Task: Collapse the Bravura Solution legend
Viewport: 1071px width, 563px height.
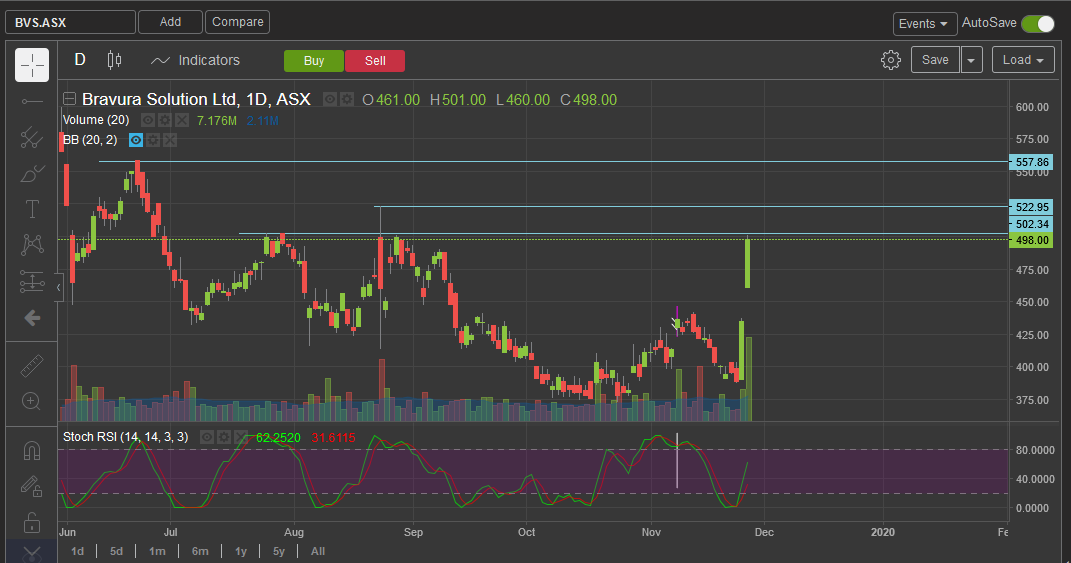Action: (x=69, y=99)
